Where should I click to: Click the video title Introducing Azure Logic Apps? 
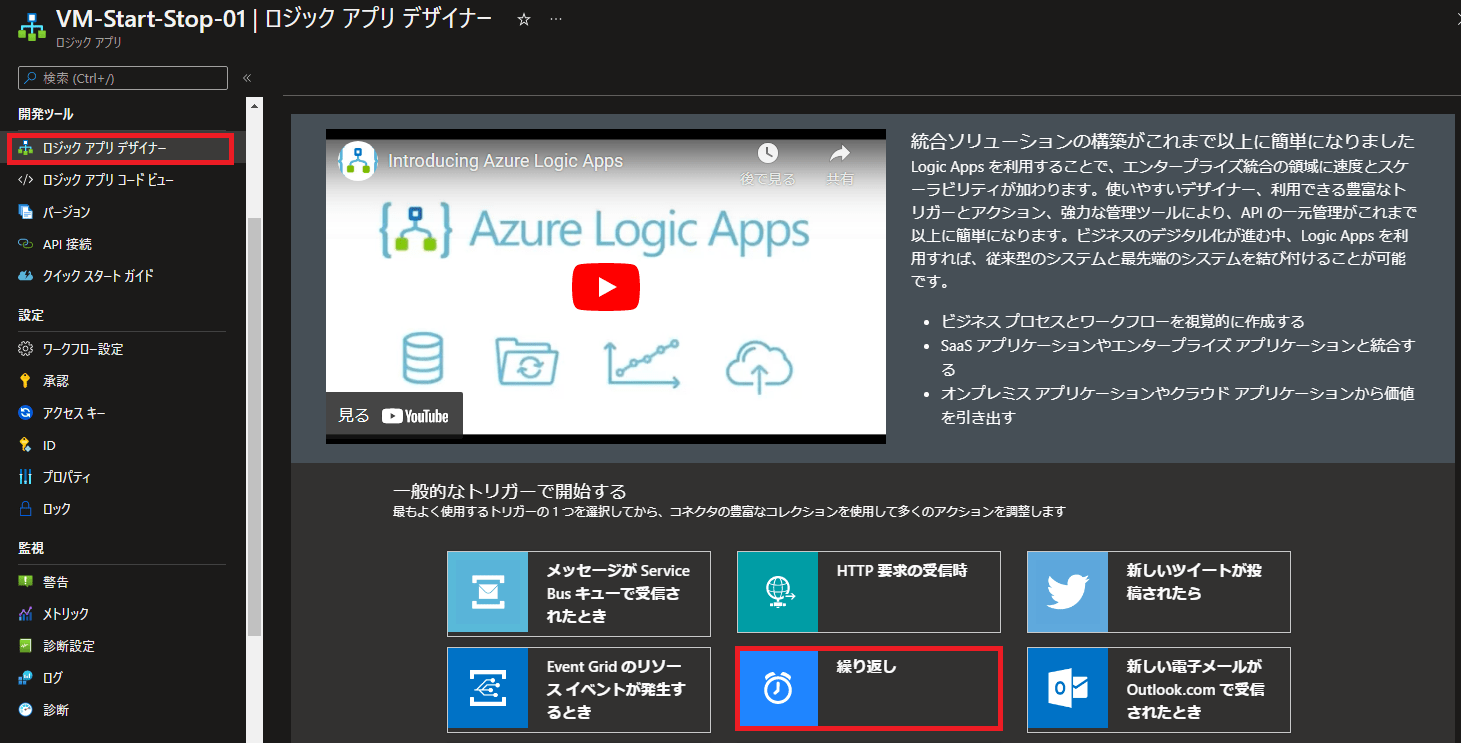pos(505,161)
